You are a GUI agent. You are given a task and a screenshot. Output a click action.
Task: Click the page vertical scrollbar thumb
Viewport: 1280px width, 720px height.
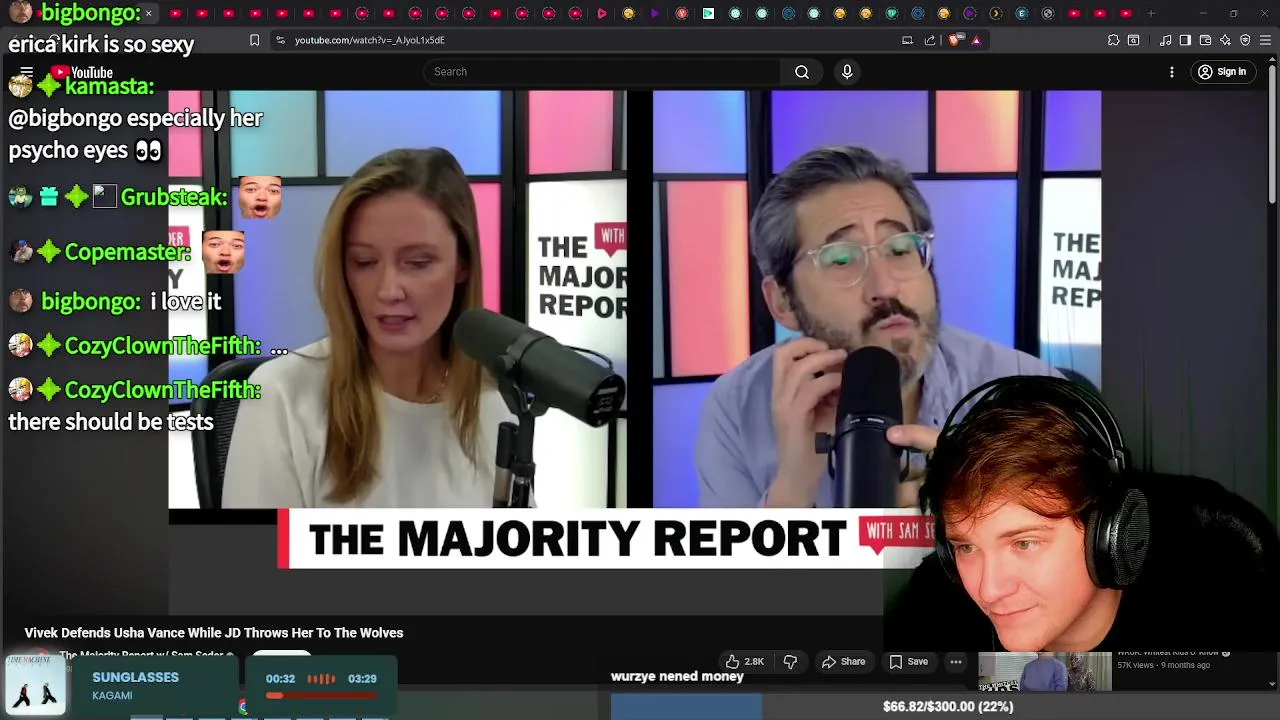1272,132
